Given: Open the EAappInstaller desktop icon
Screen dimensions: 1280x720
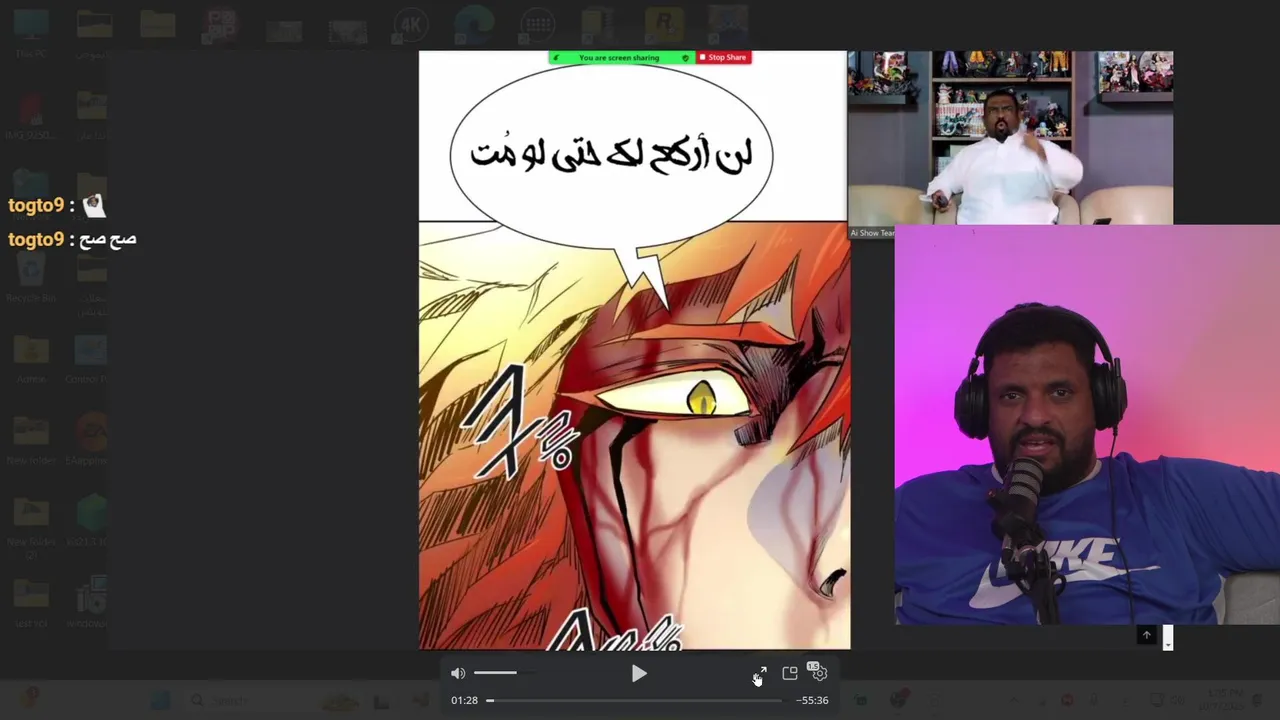Looking at the screenshot, I should (91, 440).
